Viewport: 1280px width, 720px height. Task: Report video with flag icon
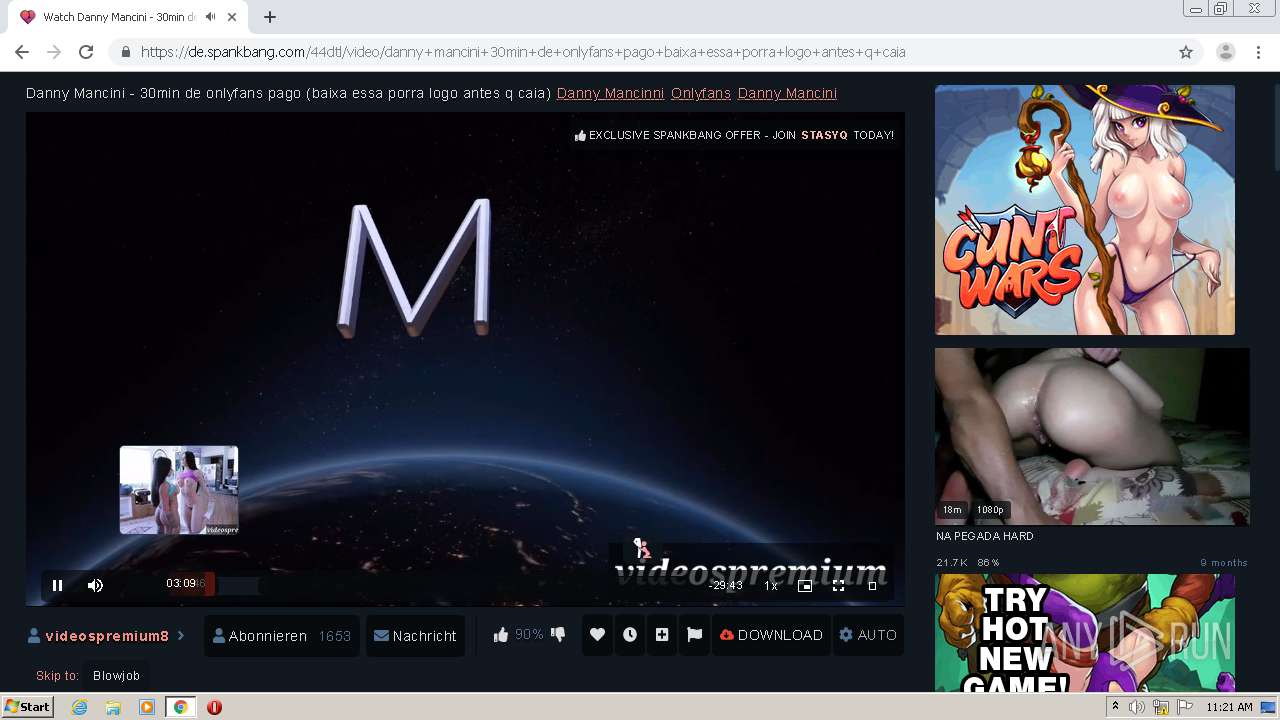(695, 635)
